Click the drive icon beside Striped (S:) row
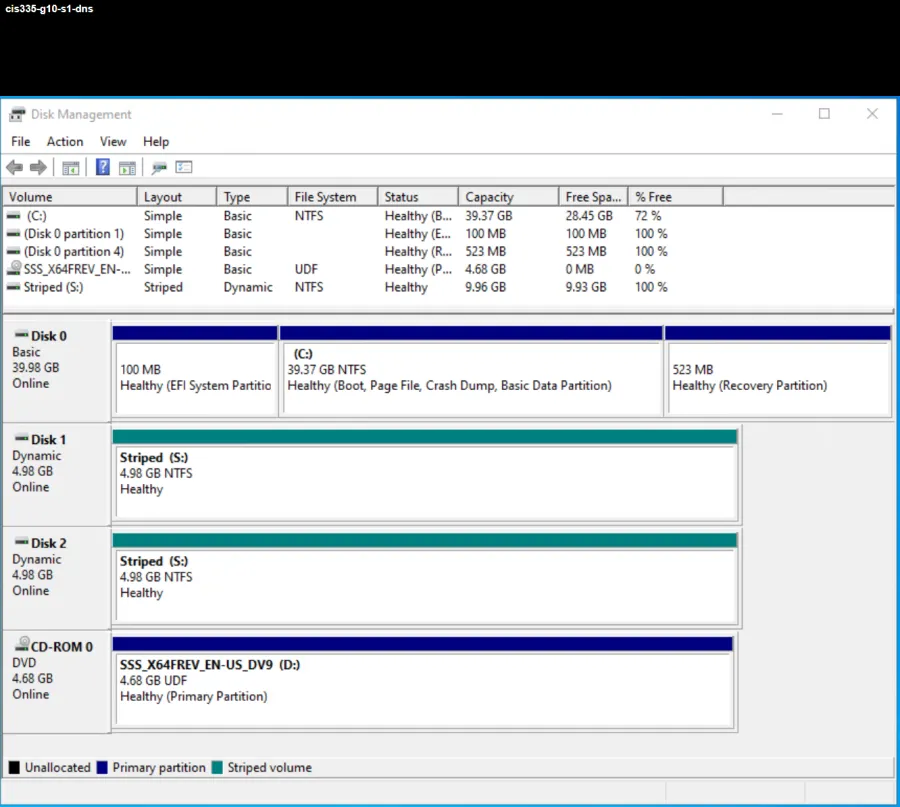900x807 pixels. 13,287
